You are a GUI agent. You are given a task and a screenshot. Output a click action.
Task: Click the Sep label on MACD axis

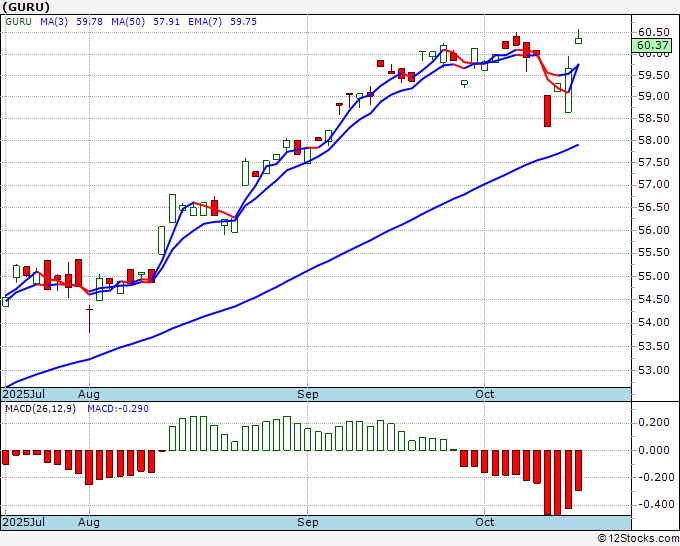point(307,522)
